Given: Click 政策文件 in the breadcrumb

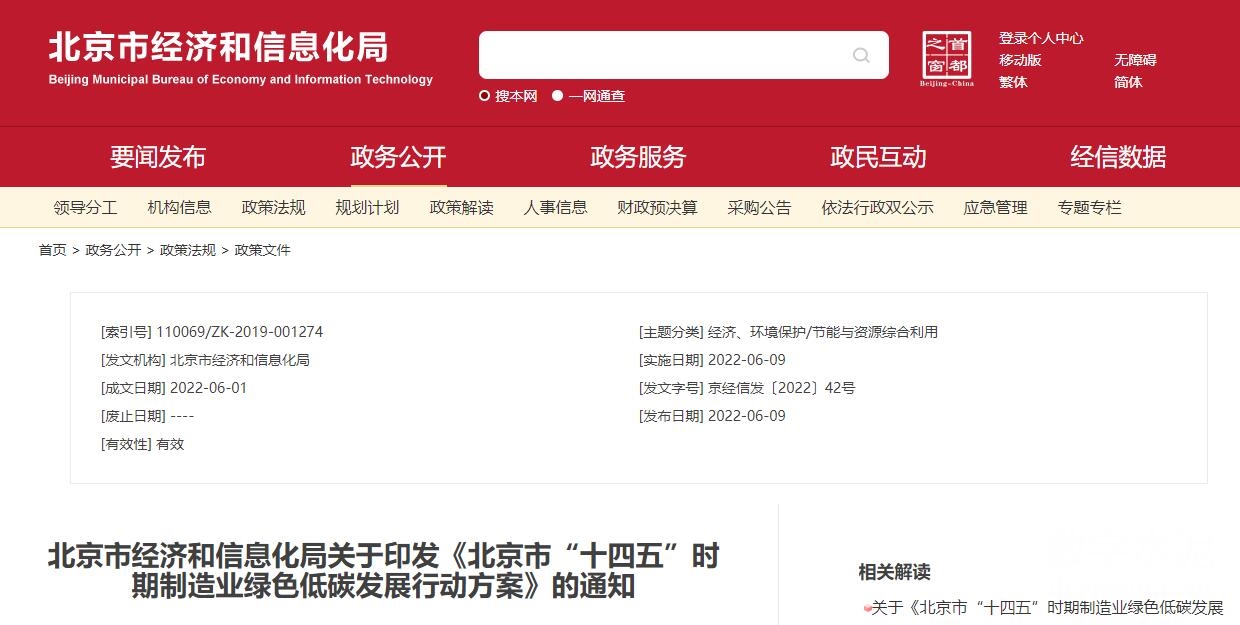Looking at the screenshot, I should [262, 250].
